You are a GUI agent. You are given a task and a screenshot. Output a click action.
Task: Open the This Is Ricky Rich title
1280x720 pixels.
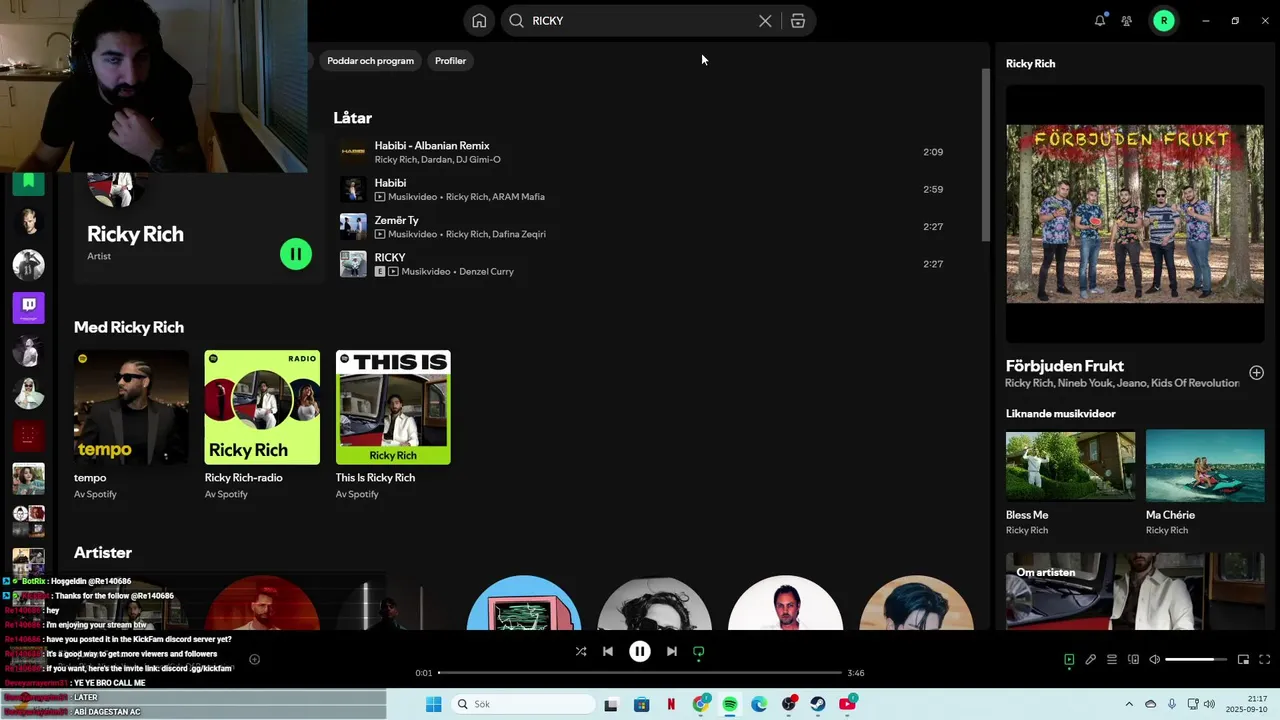click(x=375, y=478)
